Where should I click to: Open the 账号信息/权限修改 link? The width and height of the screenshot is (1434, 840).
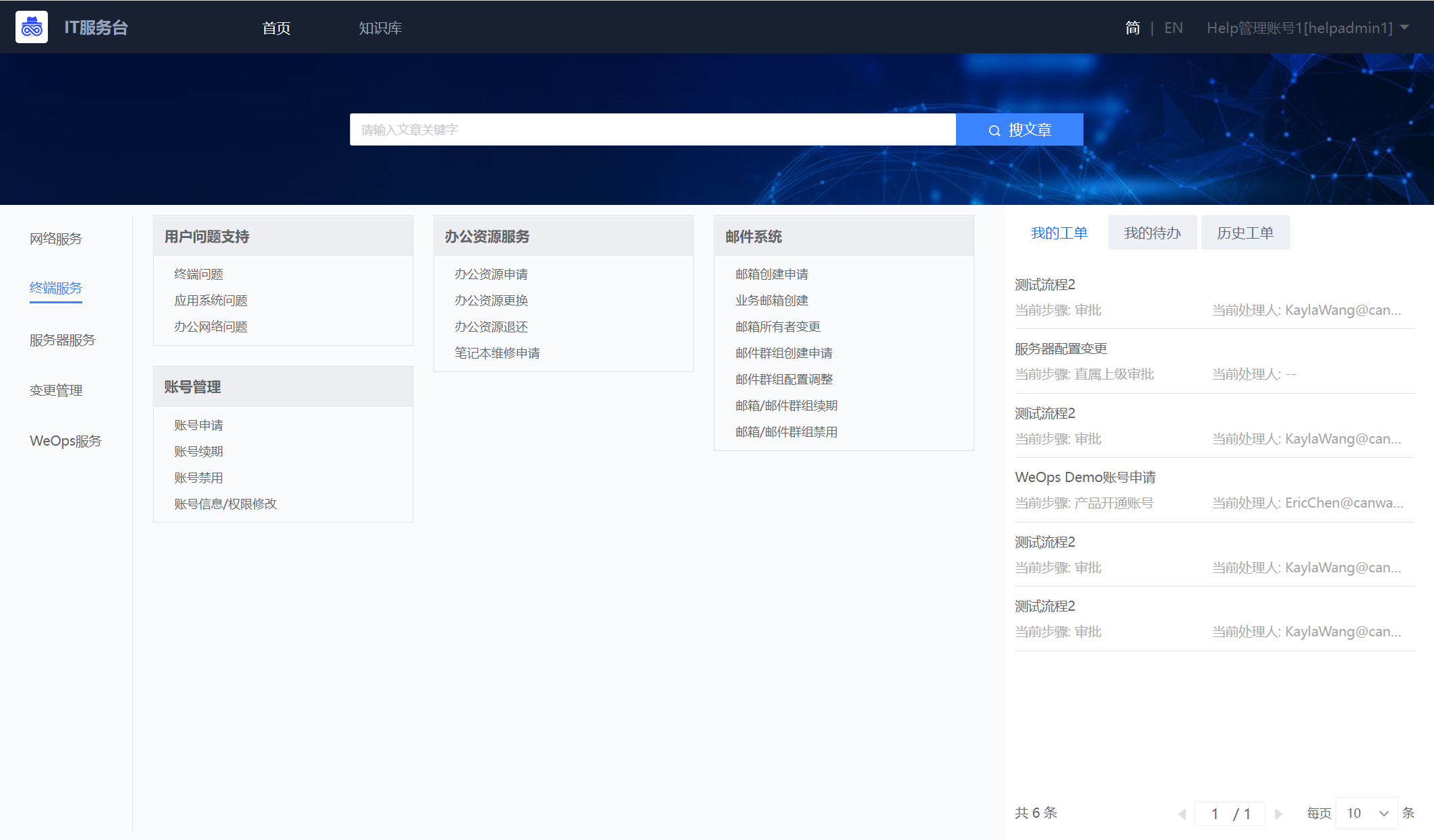click(225, 504)
